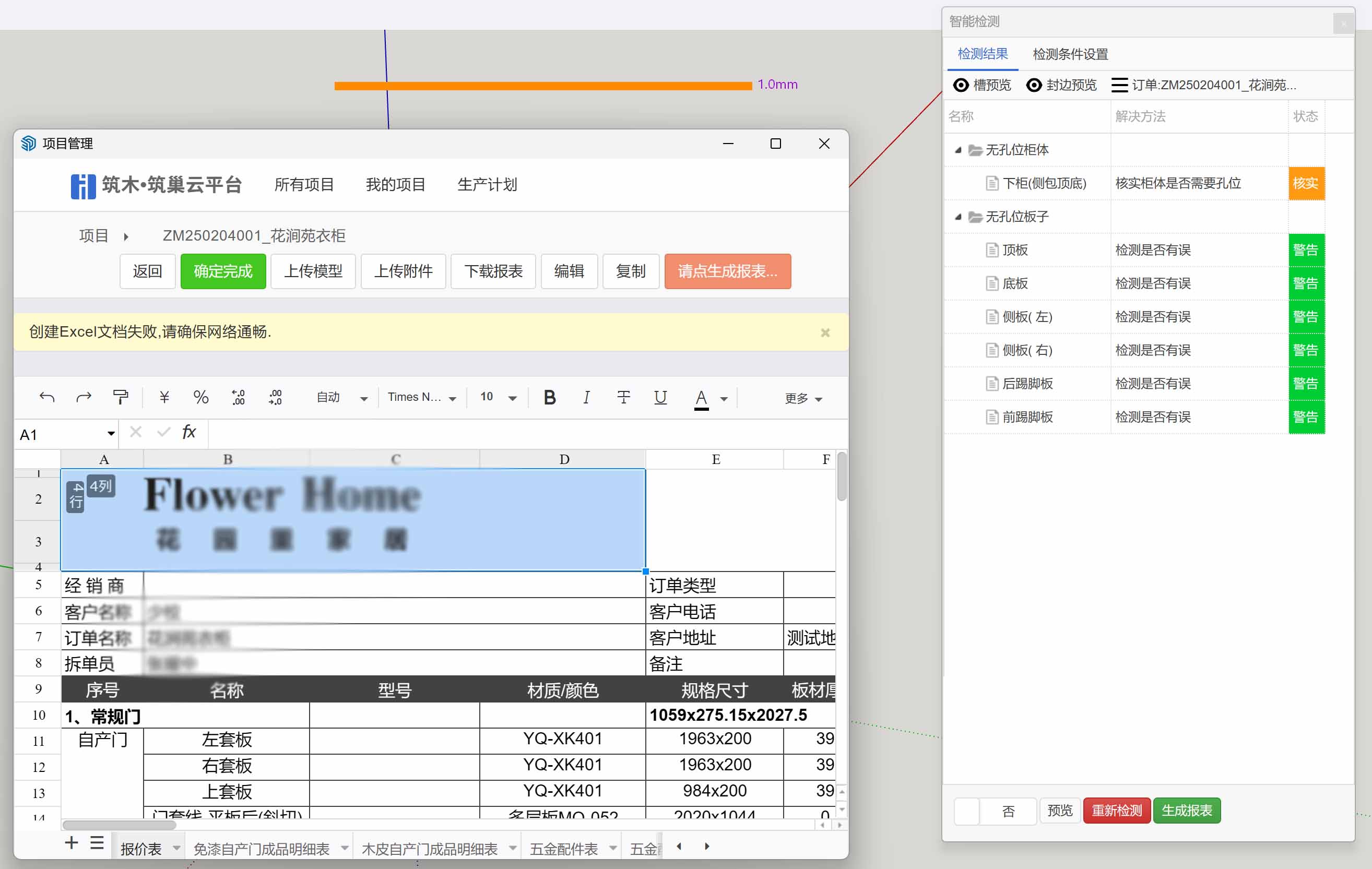The width and height of the screenshot is (1372, 869).
Task: Apply strikethrough formatting
Action: [624, 397]
